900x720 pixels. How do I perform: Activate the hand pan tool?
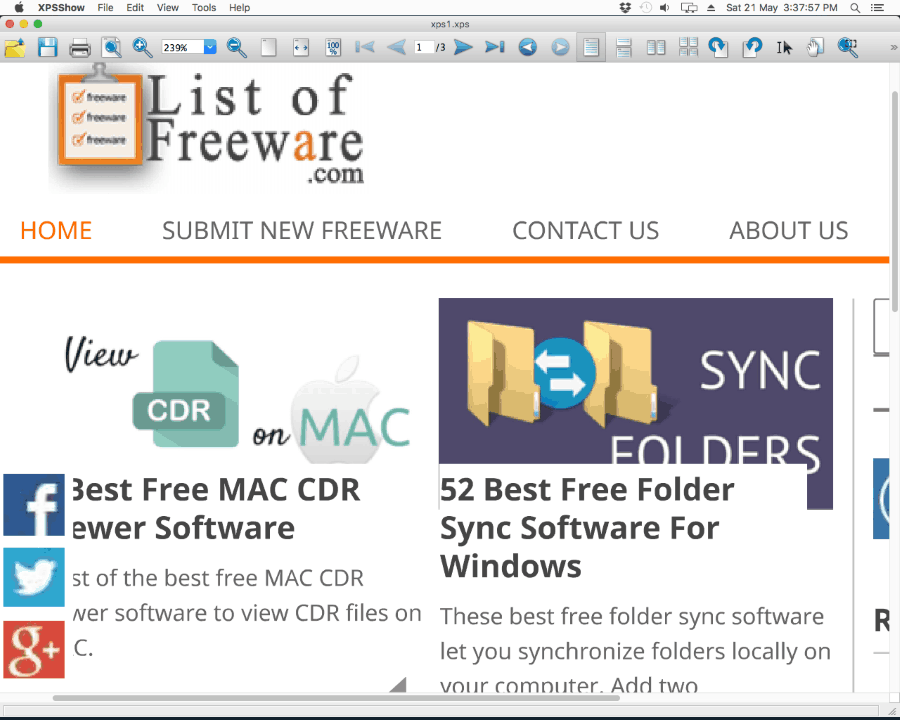pos(815,47)
